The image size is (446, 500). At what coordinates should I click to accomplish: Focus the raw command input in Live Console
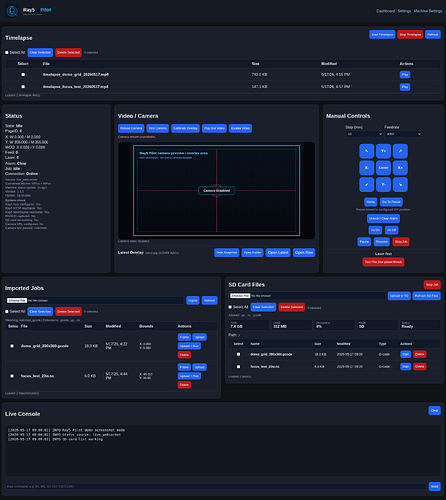[x=216, y=486]
